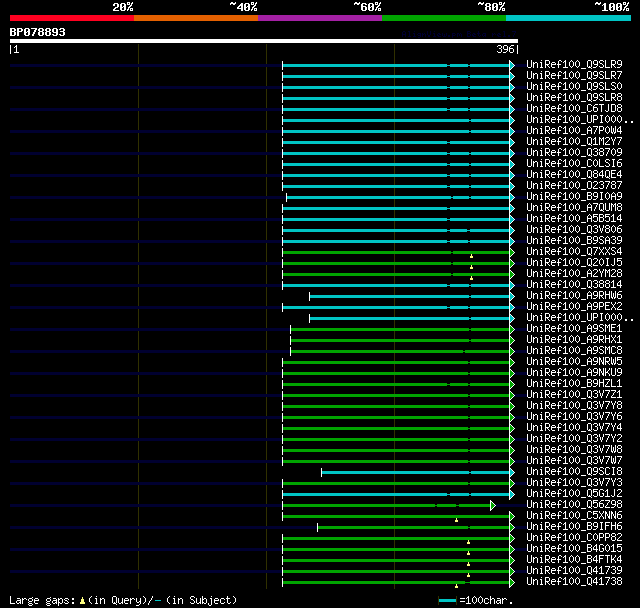The width and height of the screenshot is (640, 608).
Task: Open hit UniRef100_Q9SLR8
Action: pos(574,97)
